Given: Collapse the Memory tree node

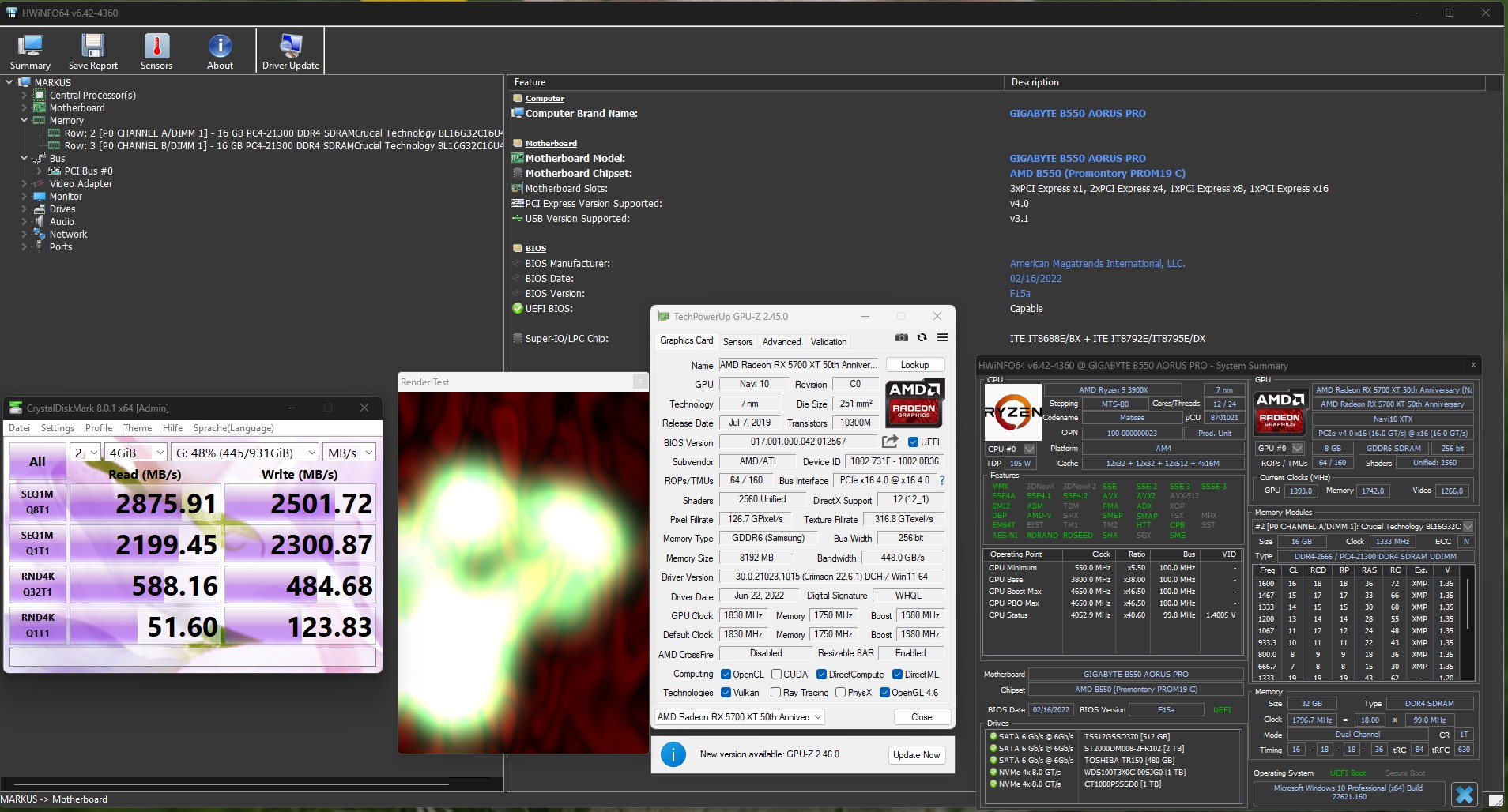Looking at the screenshot, I should coord(24,121).
